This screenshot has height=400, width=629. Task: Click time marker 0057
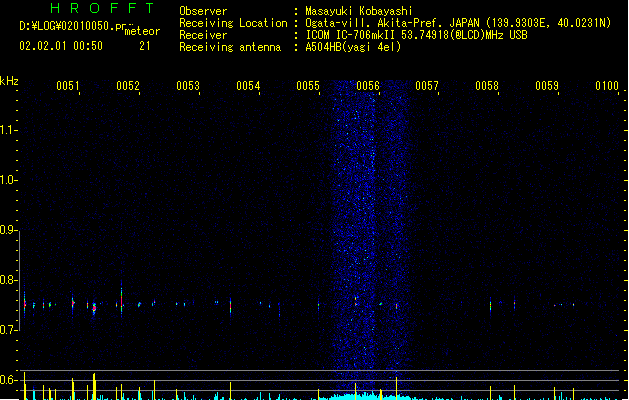click(427, 86)
